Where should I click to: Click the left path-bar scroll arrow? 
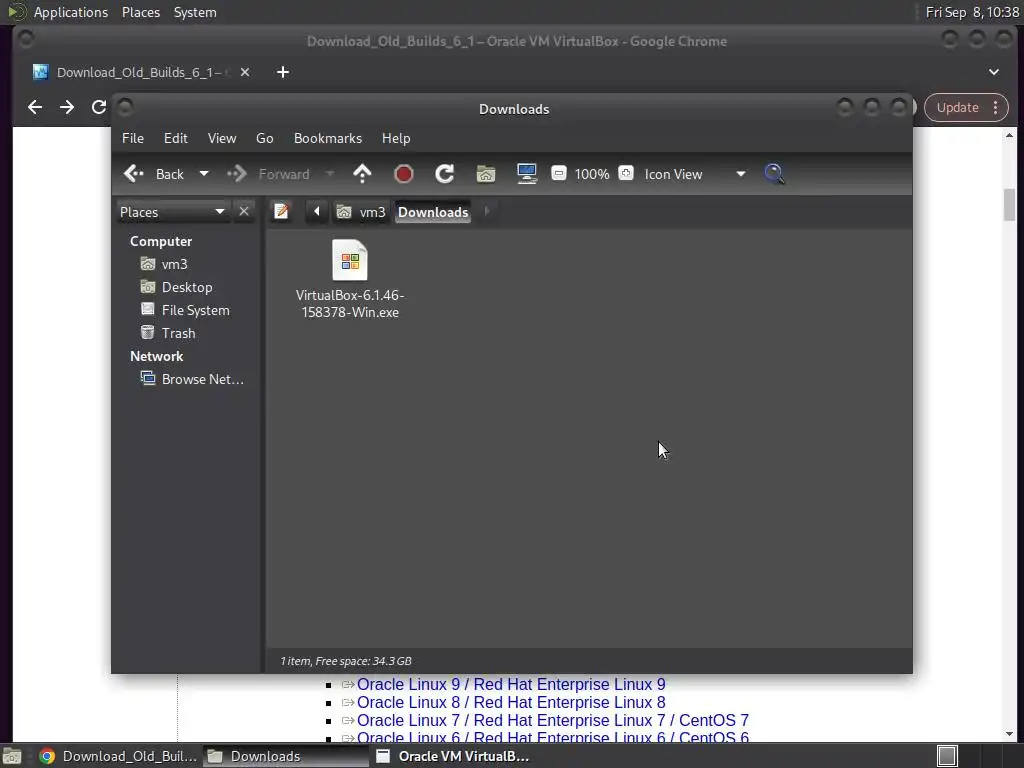point(317,212)
